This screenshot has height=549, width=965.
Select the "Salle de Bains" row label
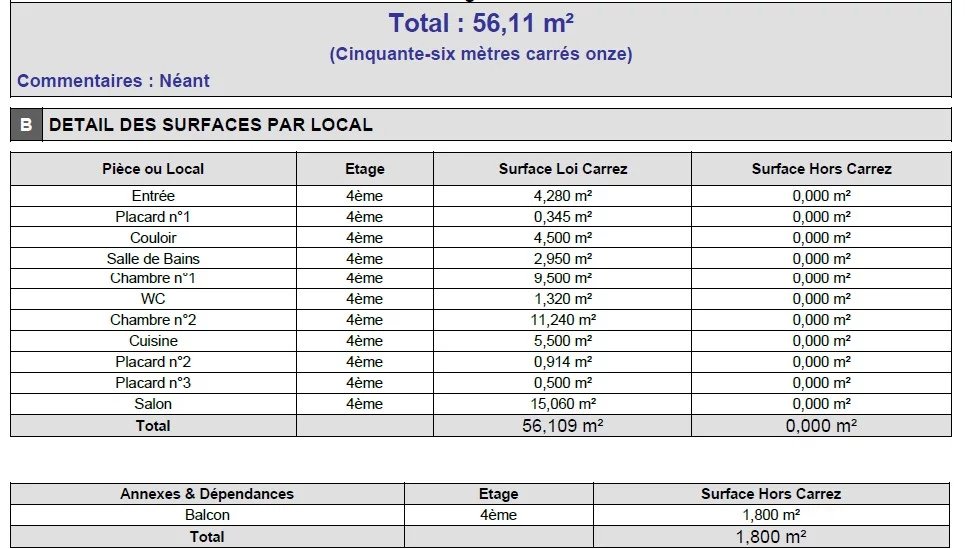click(x=153, y=259)
